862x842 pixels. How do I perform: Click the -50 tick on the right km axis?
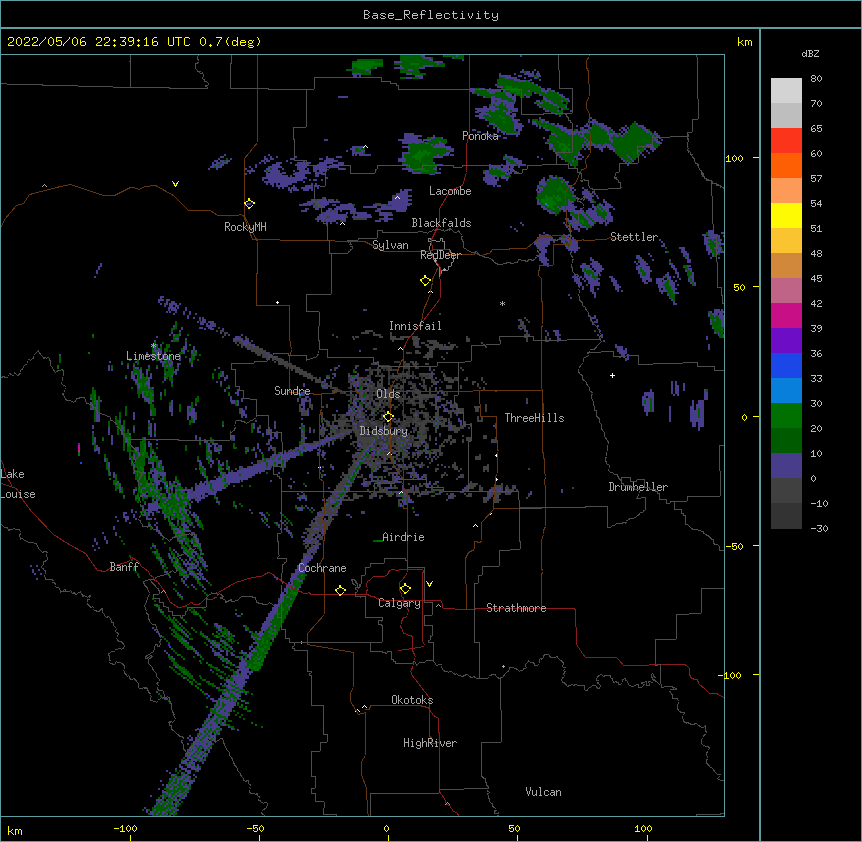click(x=734, y=546)
